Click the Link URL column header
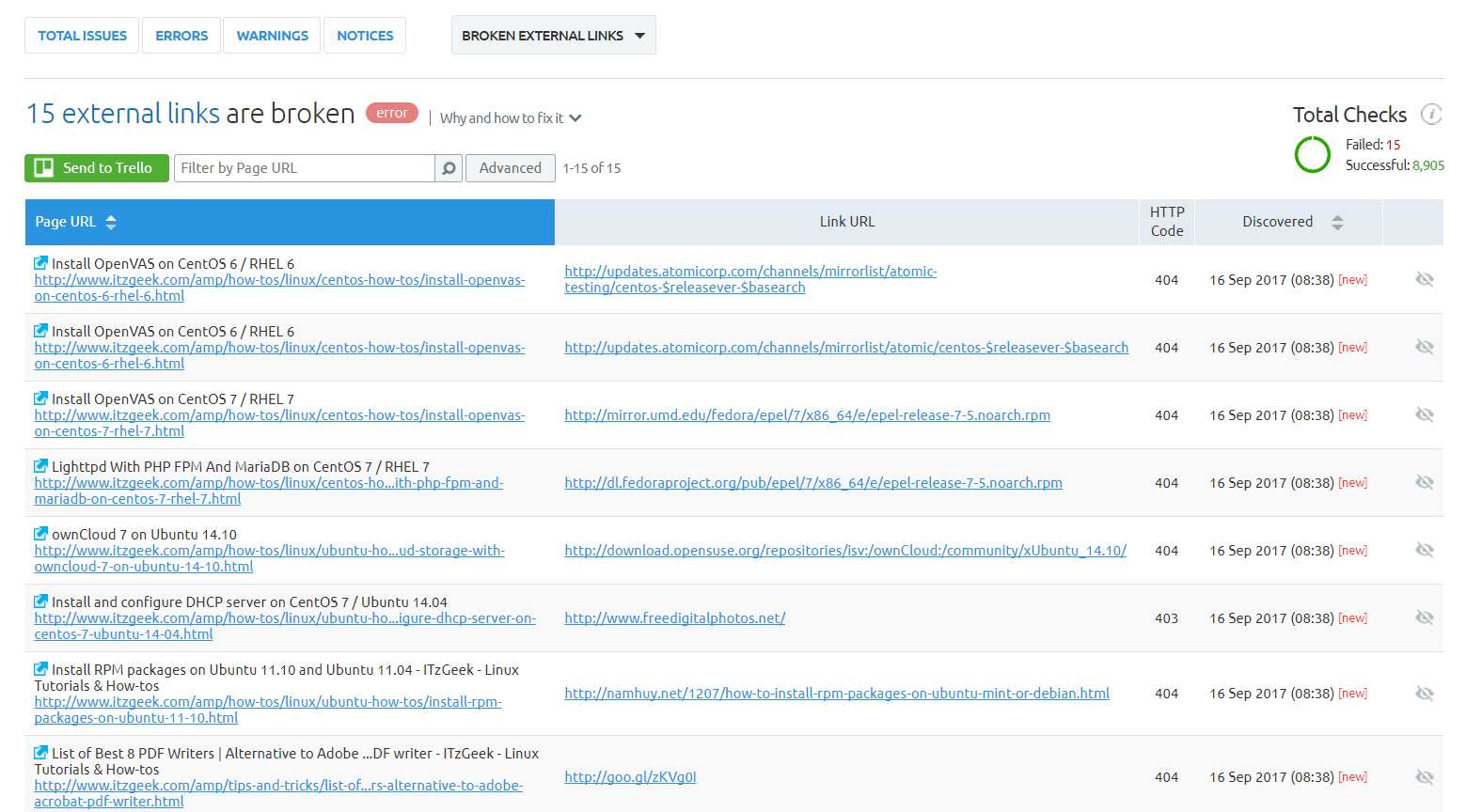The image size is (1466, 812). [846, 222]
